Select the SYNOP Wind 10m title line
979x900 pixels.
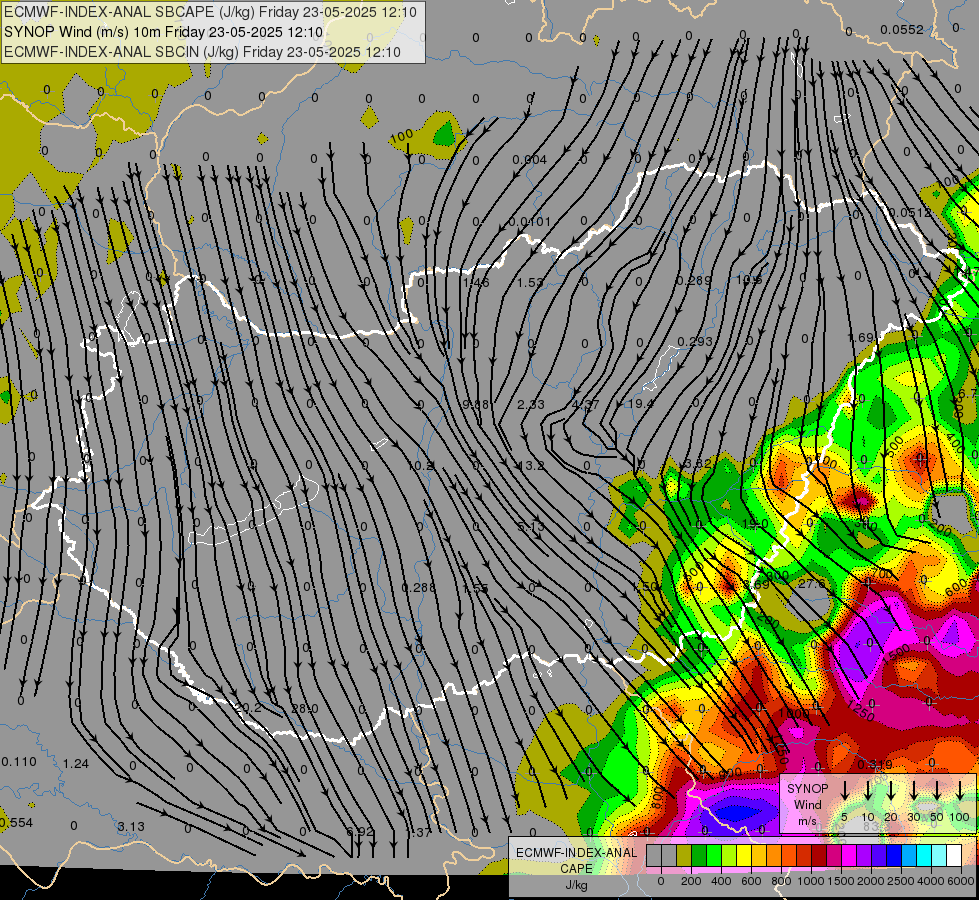tap(163, 32)
